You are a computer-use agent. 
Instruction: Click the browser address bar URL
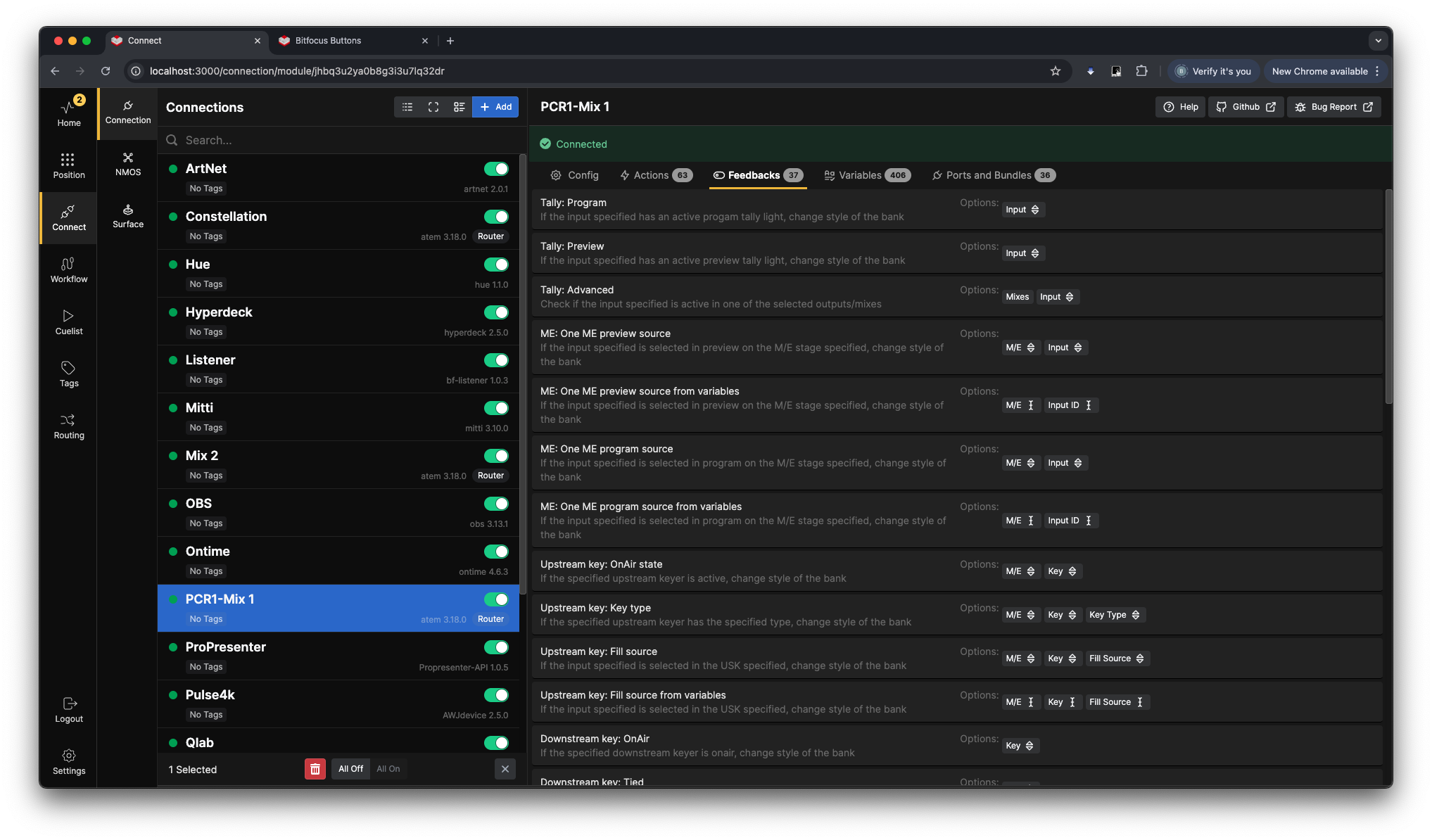tap(297, 71)
